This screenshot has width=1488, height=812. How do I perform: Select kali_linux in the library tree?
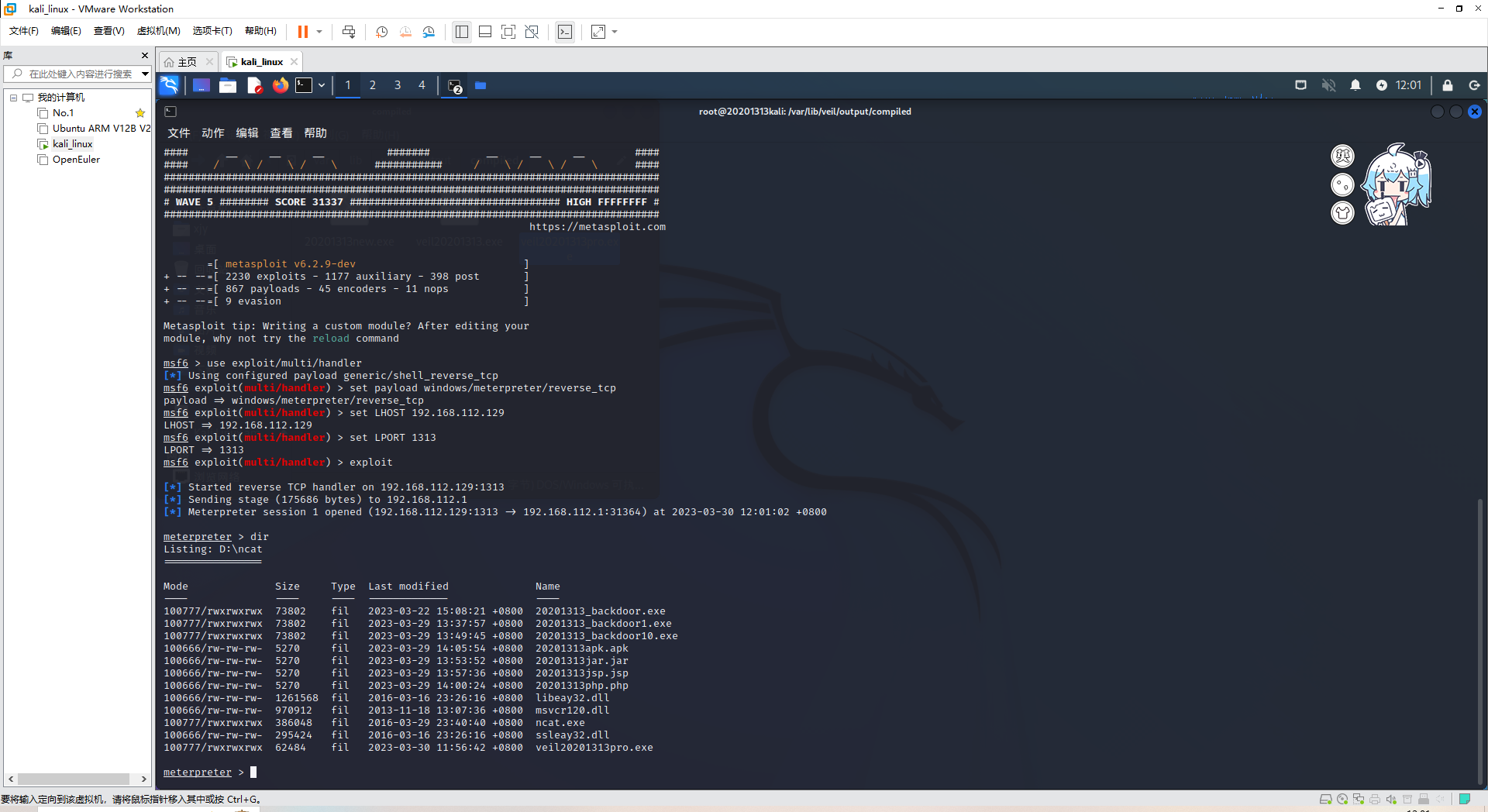(72, 144)
